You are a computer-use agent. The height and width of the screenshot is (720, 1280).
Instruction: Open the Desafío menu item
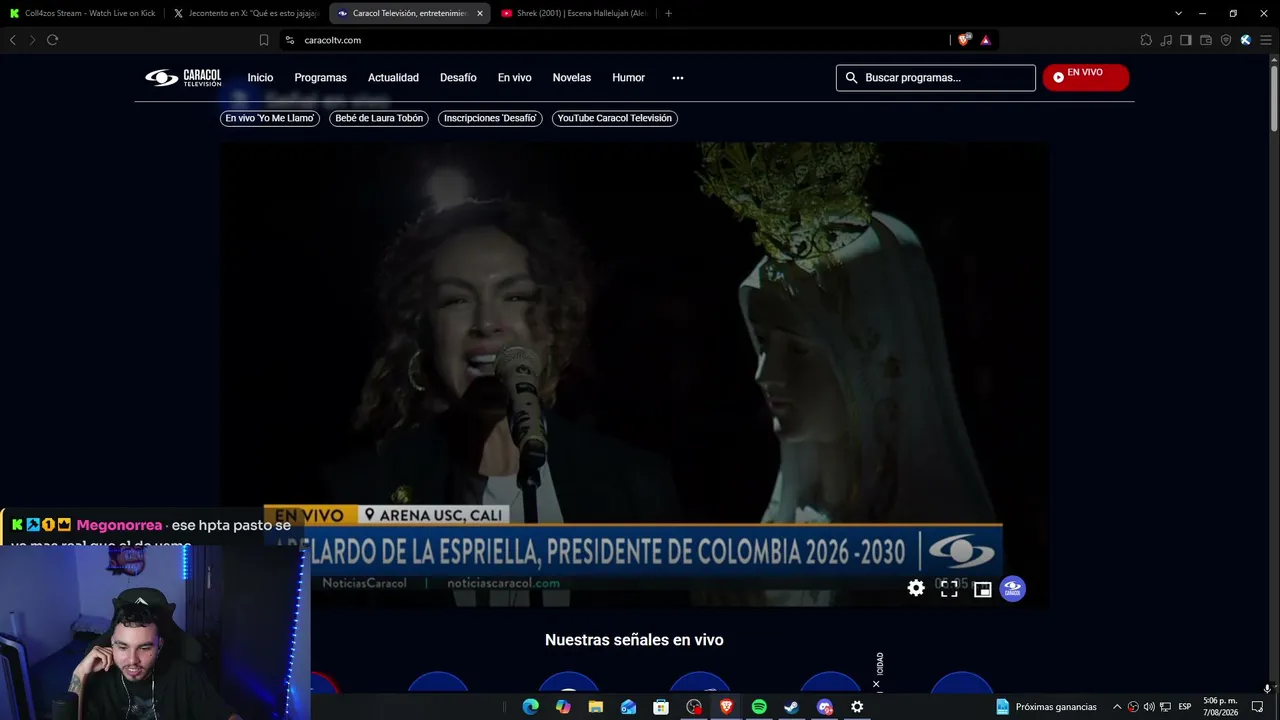click(x=458, y=78)
